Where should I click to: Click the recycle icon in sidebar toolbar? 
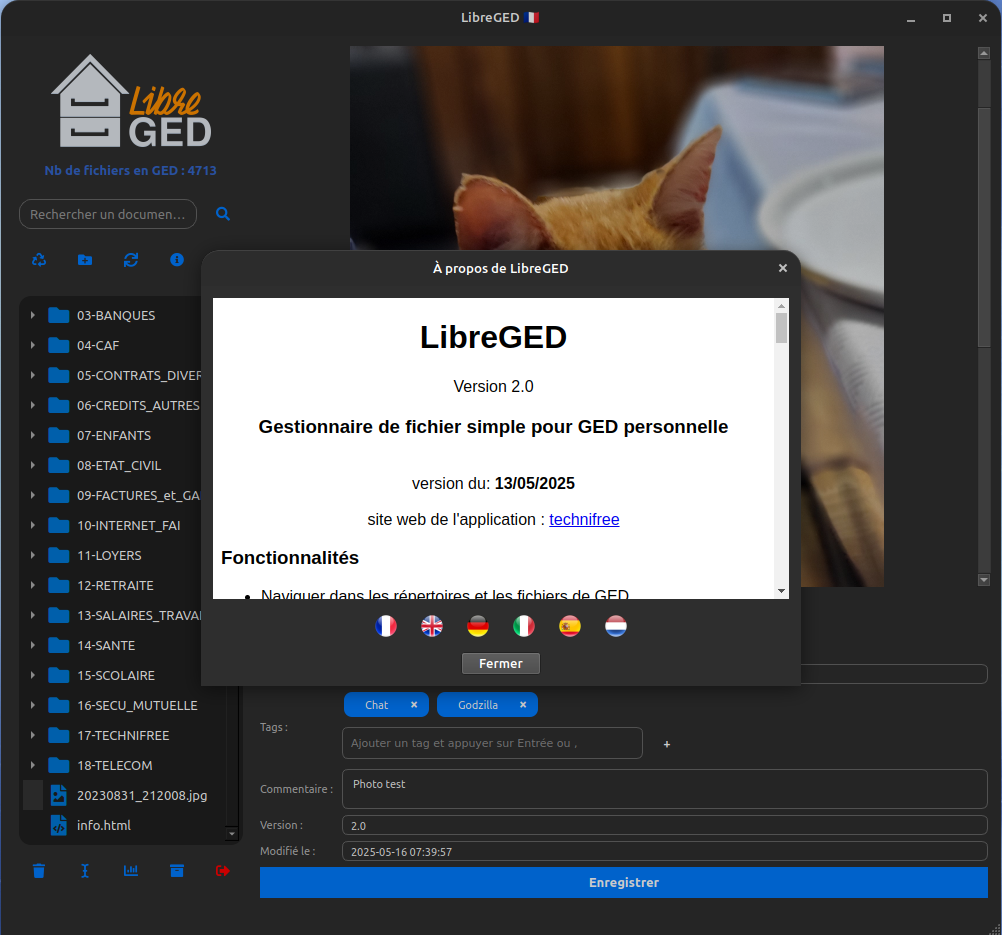39,260
